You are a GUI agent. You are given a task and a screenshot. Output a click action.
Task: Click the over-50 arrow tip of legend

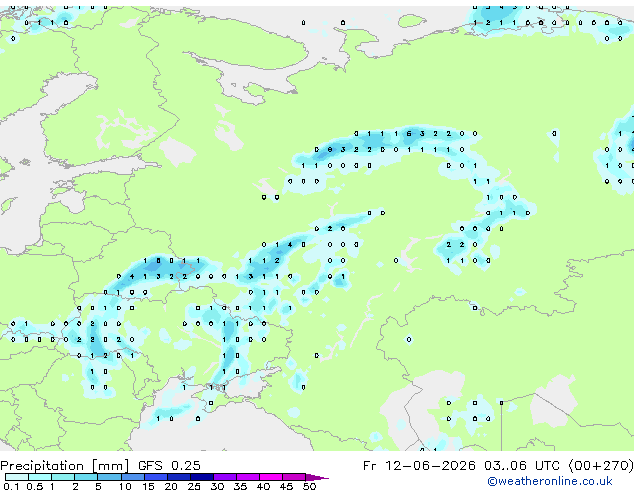point(317,477)
